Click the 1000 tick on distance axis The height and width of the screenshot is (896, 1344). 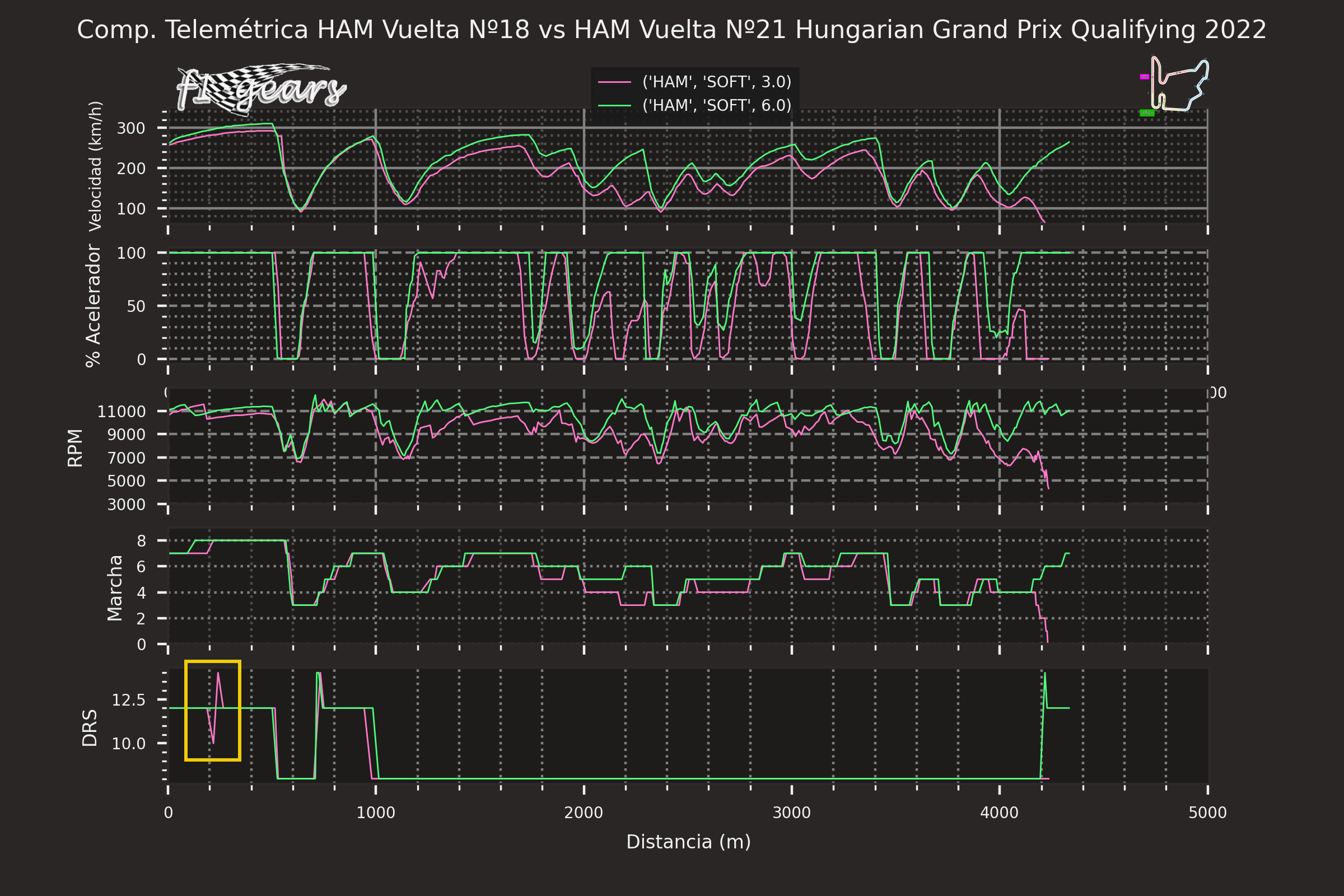(x=375, y=813)
